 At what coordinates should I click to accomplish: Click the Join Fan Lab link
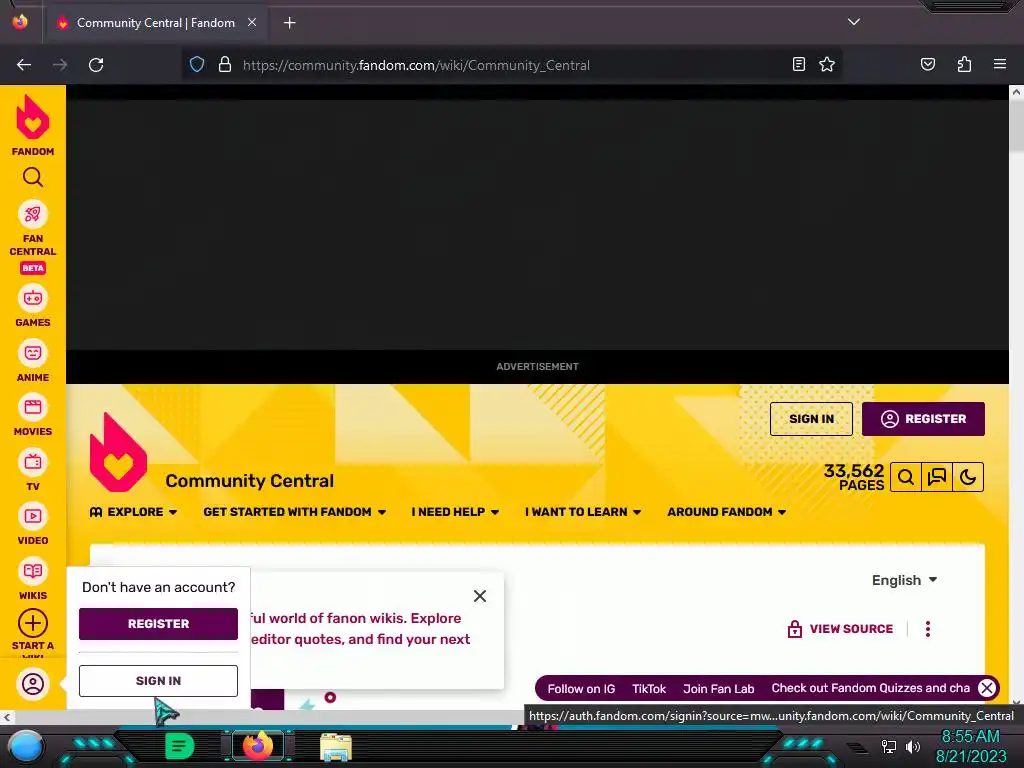[718, 689]
